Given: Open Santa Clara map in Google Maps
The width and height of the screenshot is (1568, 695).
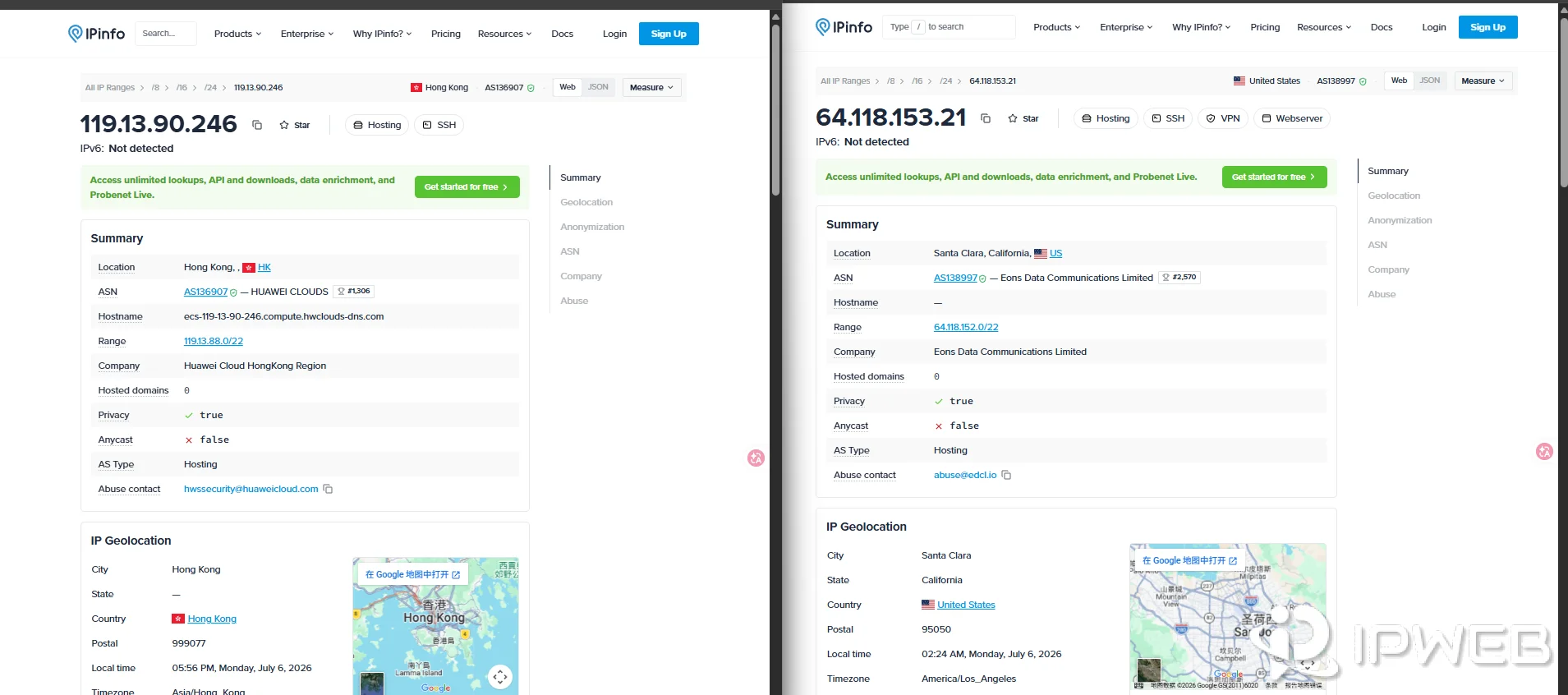Looking at the screenshot, I should pyautogui.click(x=1189, y=560).
